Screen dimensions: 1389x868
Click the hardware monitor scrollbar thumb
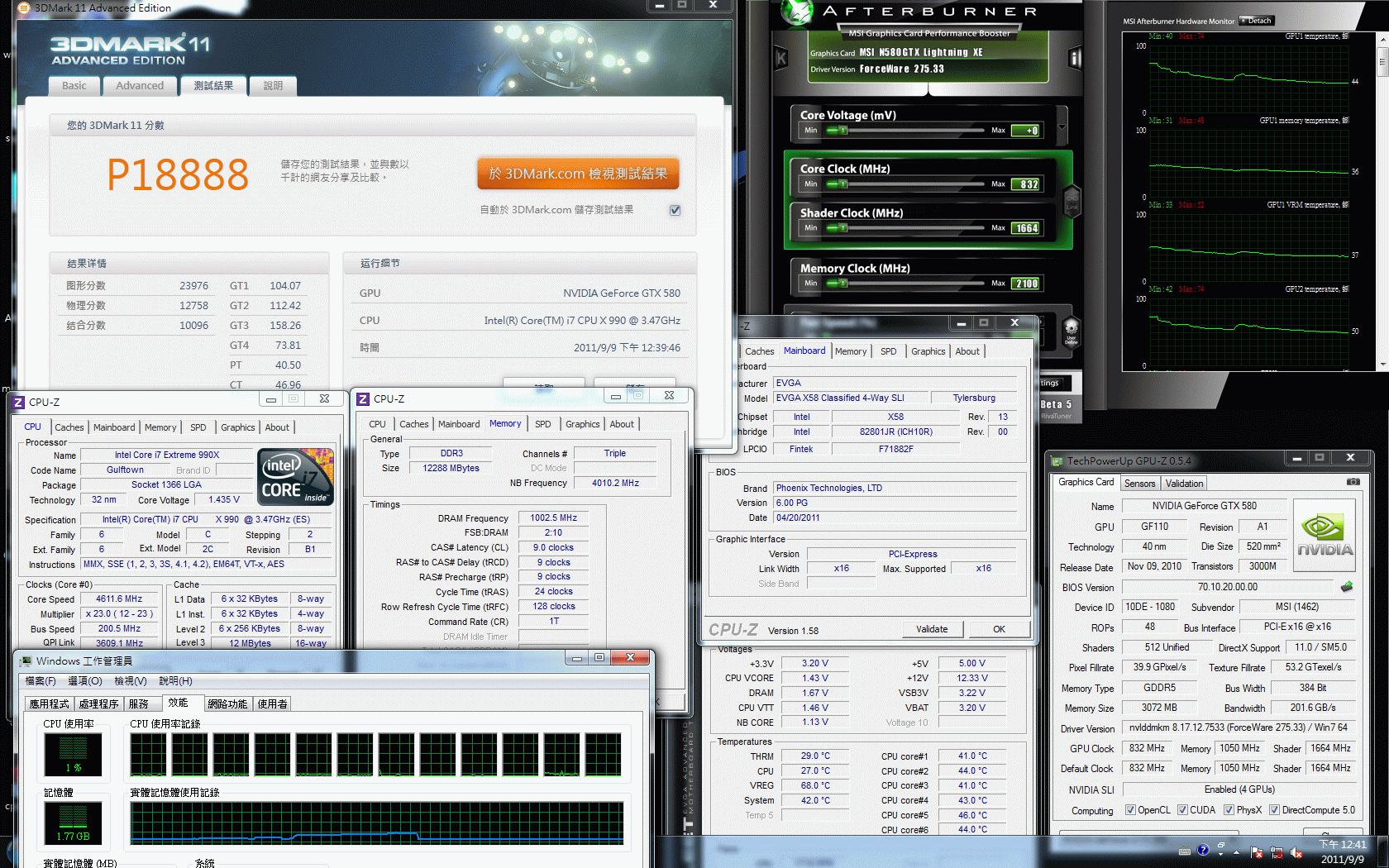click(1382, 60)
